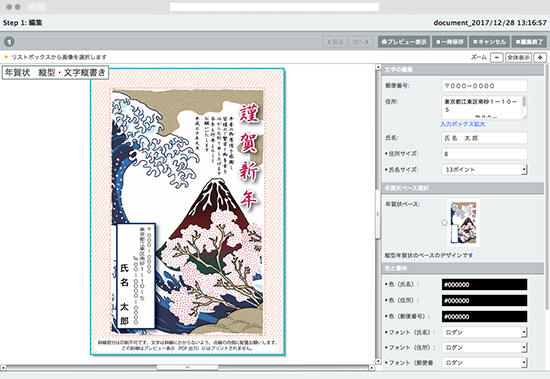Open the 色（住所） color swatch

[x=484, y=300]
